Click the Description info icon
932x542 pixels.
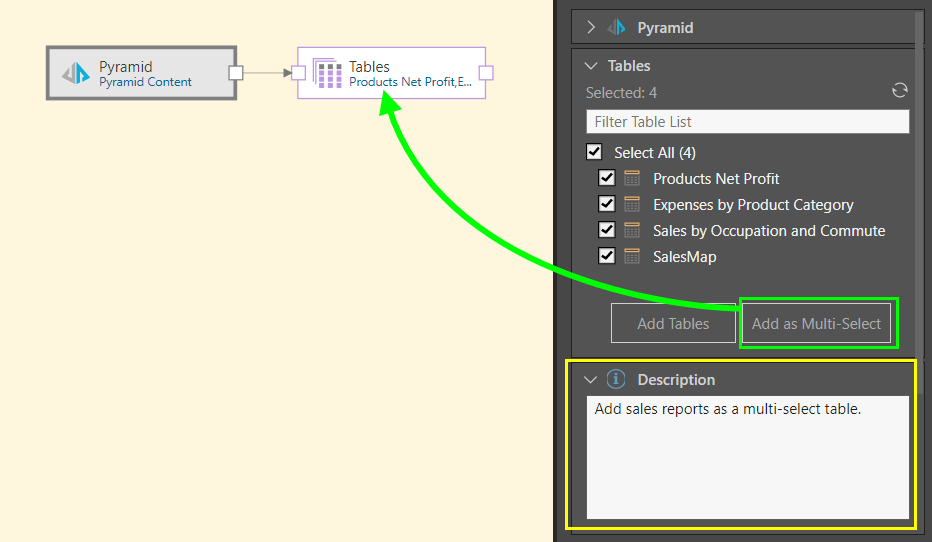tap(617, 380)
